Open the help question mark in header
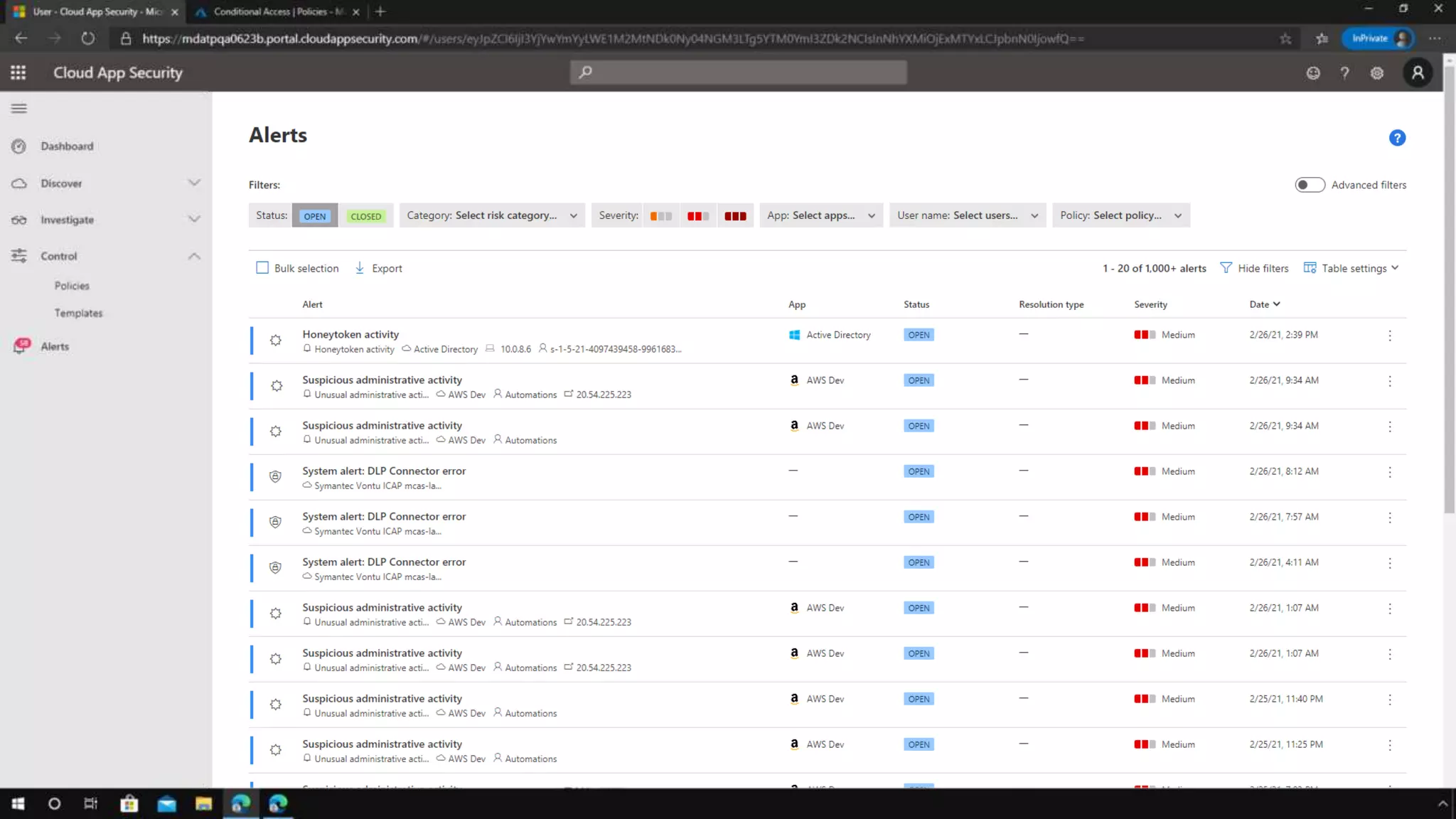This screenshot has width=1456, height=819. pyautogui.click(x=1344, y=73)
